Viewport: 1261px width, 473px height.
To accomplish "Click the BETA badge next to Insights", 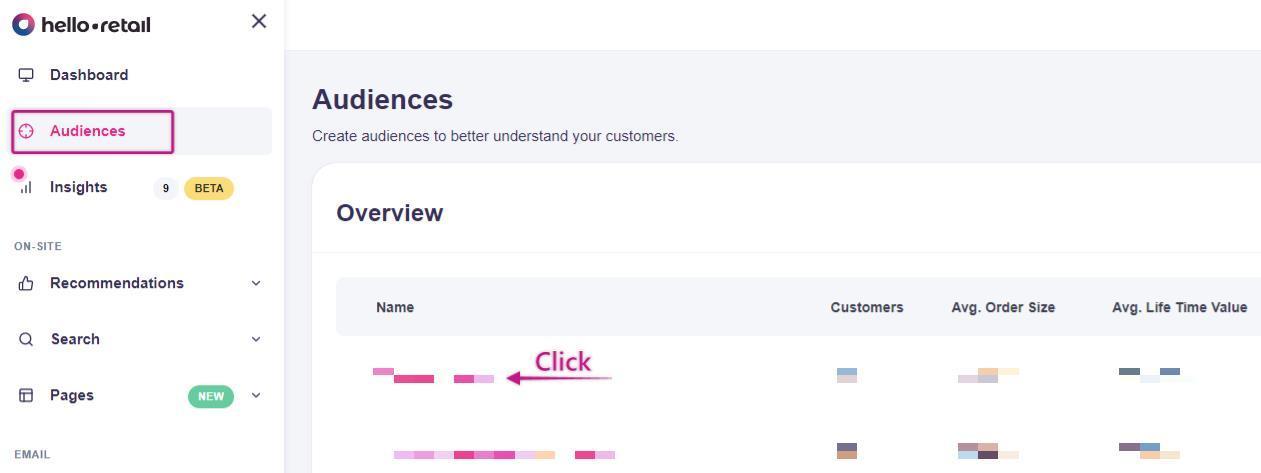I will [x=209, y=188].
